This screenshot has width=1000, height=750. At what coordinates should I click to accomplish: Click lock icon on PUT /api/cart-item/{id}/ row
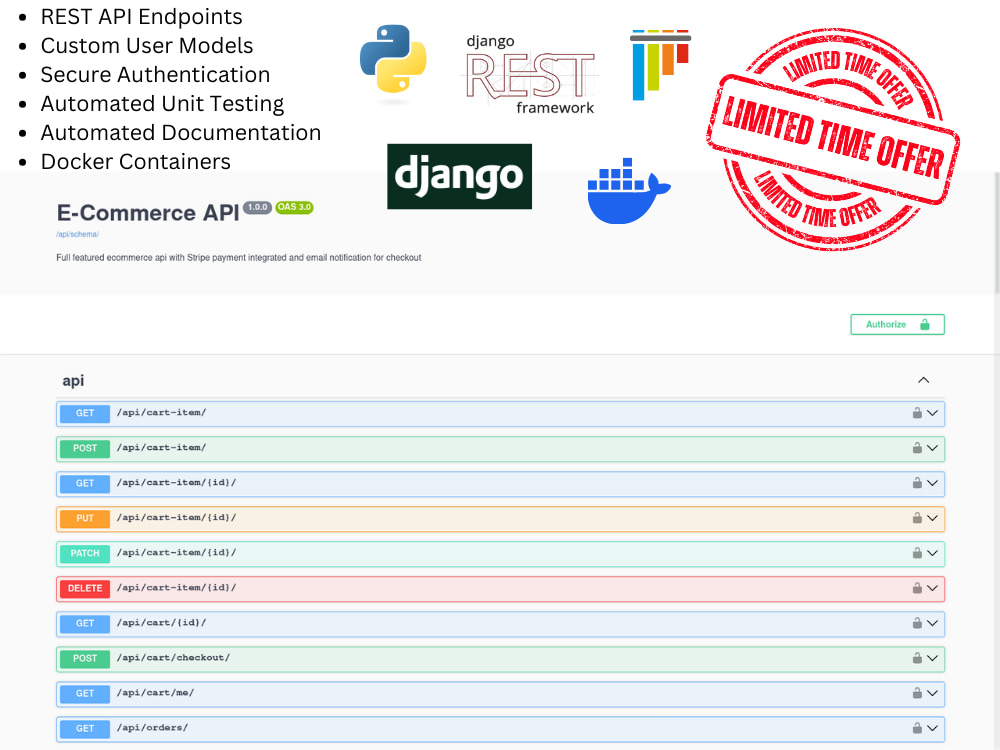tap(916, 518)
